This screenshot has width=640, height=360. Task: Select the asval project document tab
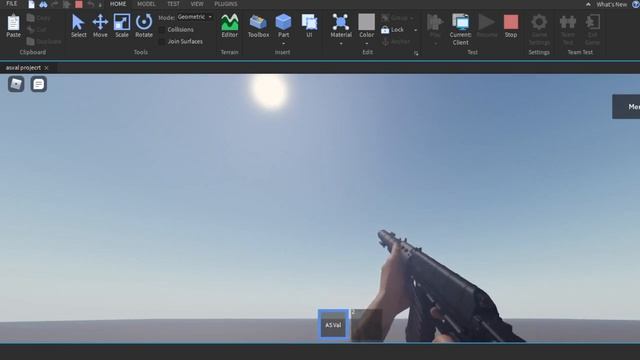[x=23, y=68]
